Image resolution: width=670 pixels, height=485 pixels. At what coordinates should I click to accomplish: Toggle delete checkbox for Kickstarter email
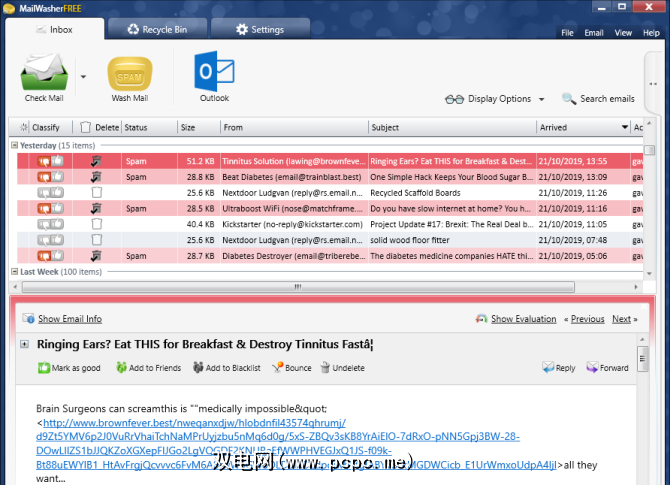97,224
